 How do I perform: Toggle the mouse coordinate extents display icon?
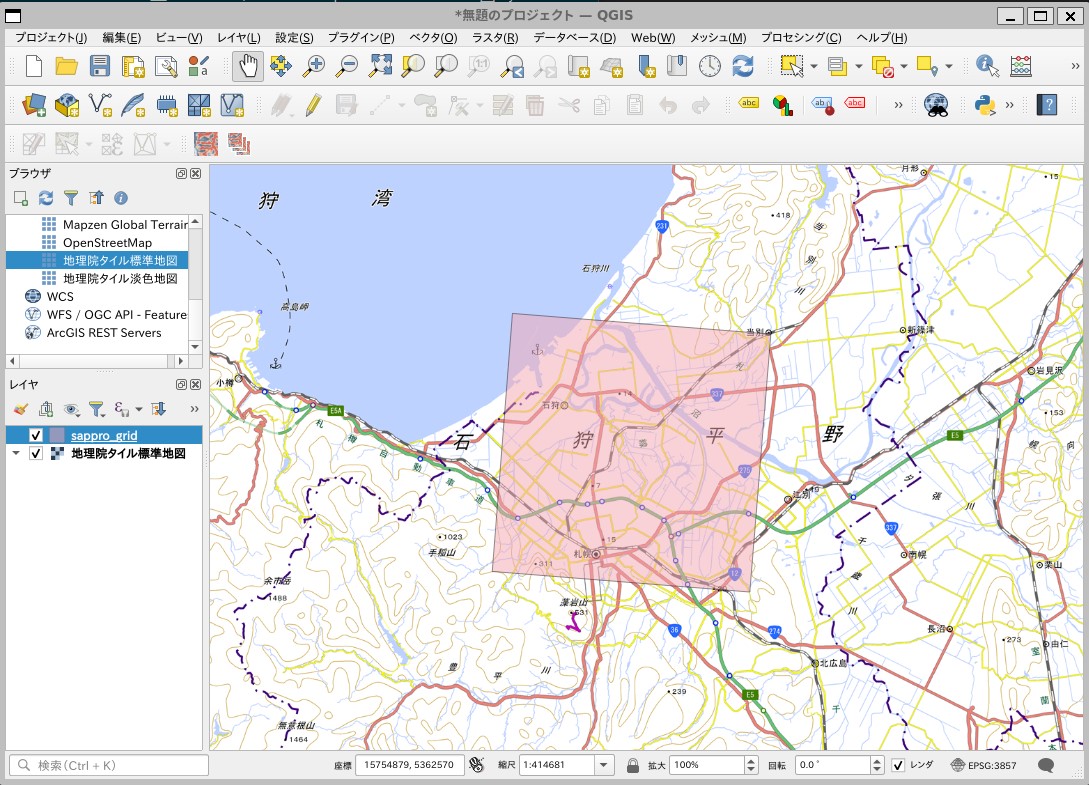[x=476, y=765]
